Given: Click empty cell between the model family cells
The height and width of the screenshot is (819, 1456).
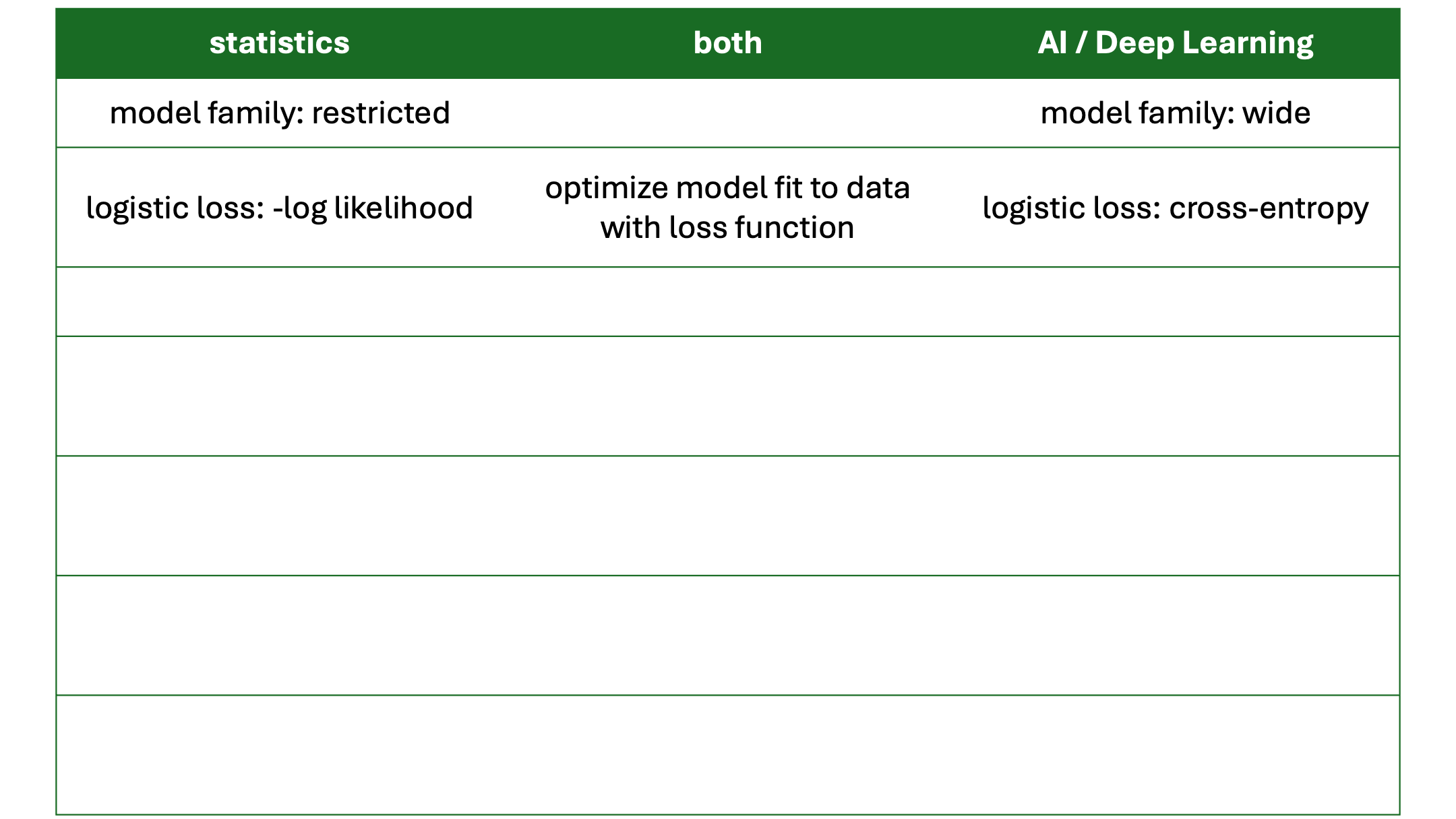Looking at the screenshot, I should pos(727,113).
